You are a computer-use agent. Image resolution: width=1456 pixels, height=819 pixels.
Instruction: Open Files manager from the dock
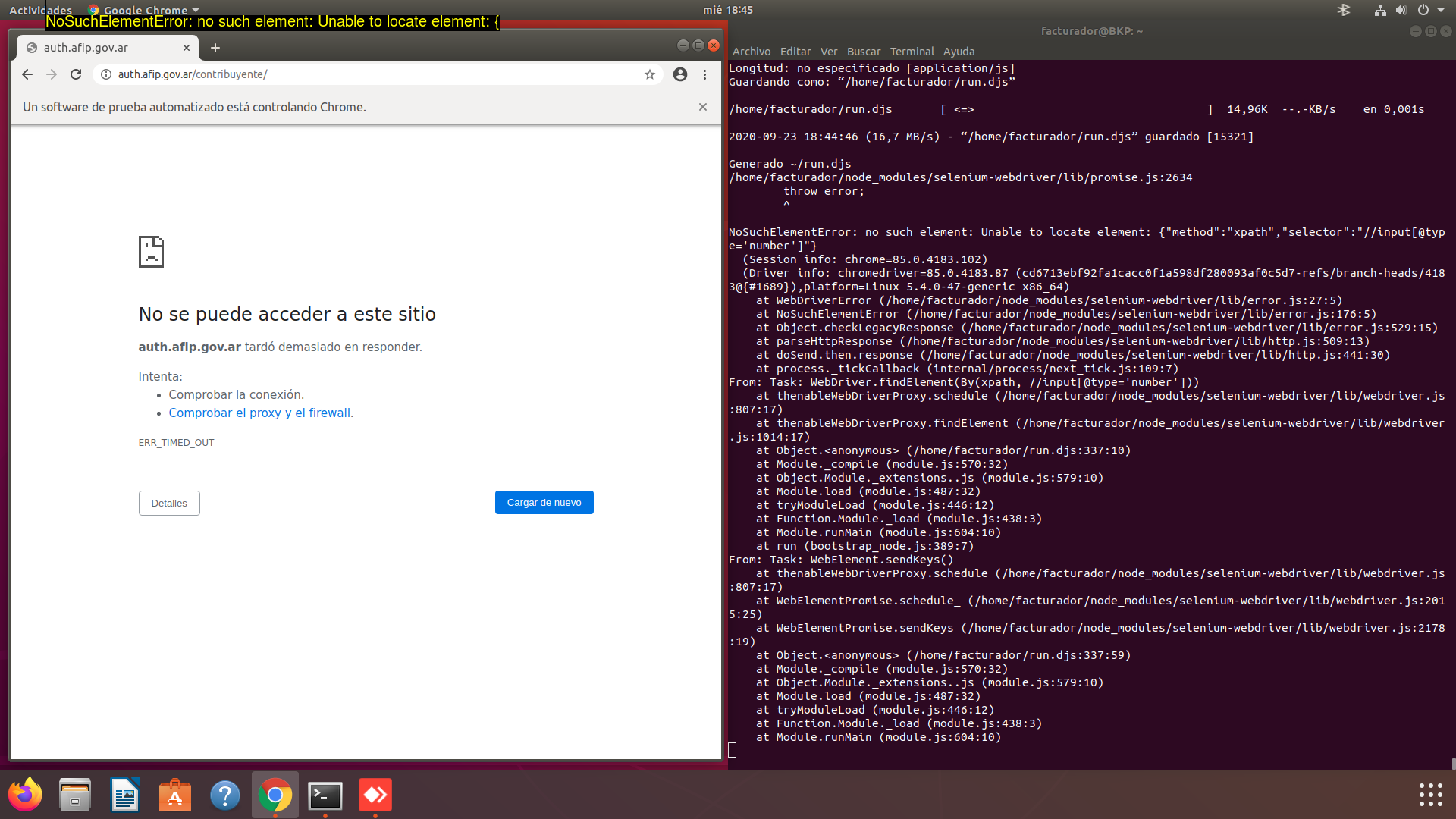[x=75, y=795]
